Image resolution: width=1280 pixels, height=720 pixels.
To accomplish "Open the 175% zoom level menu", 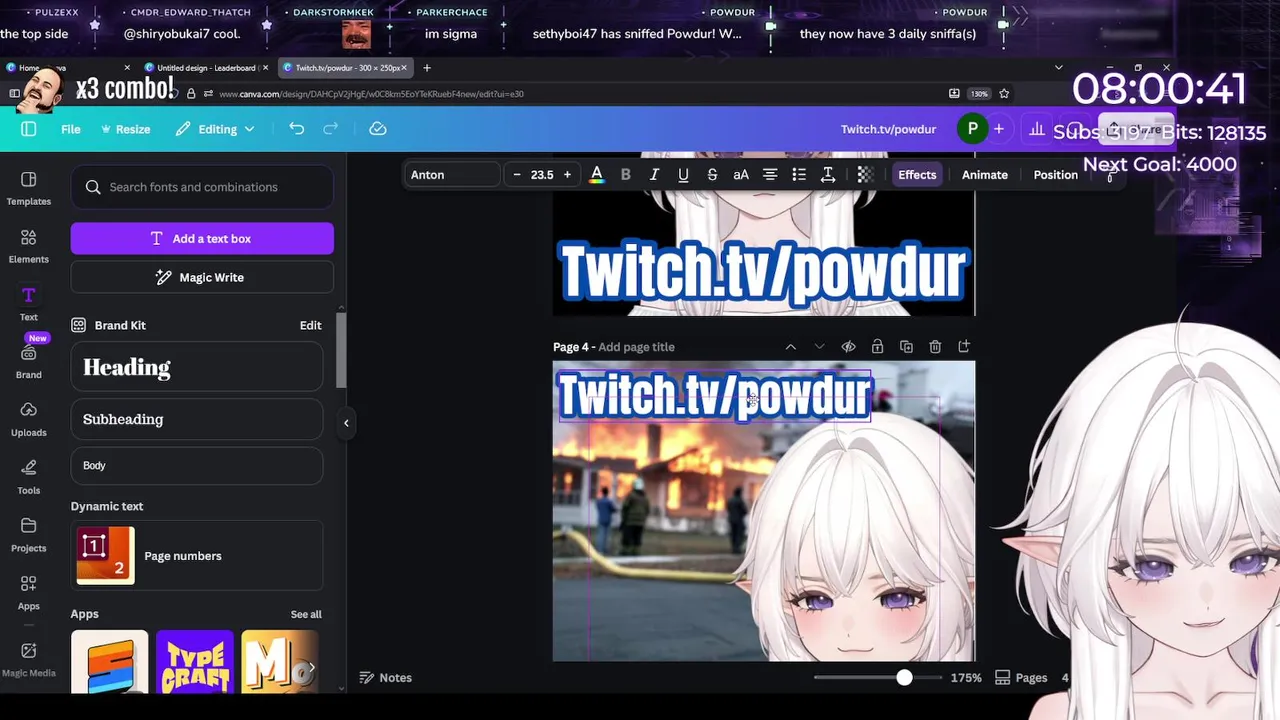I will tap(966, 678).
